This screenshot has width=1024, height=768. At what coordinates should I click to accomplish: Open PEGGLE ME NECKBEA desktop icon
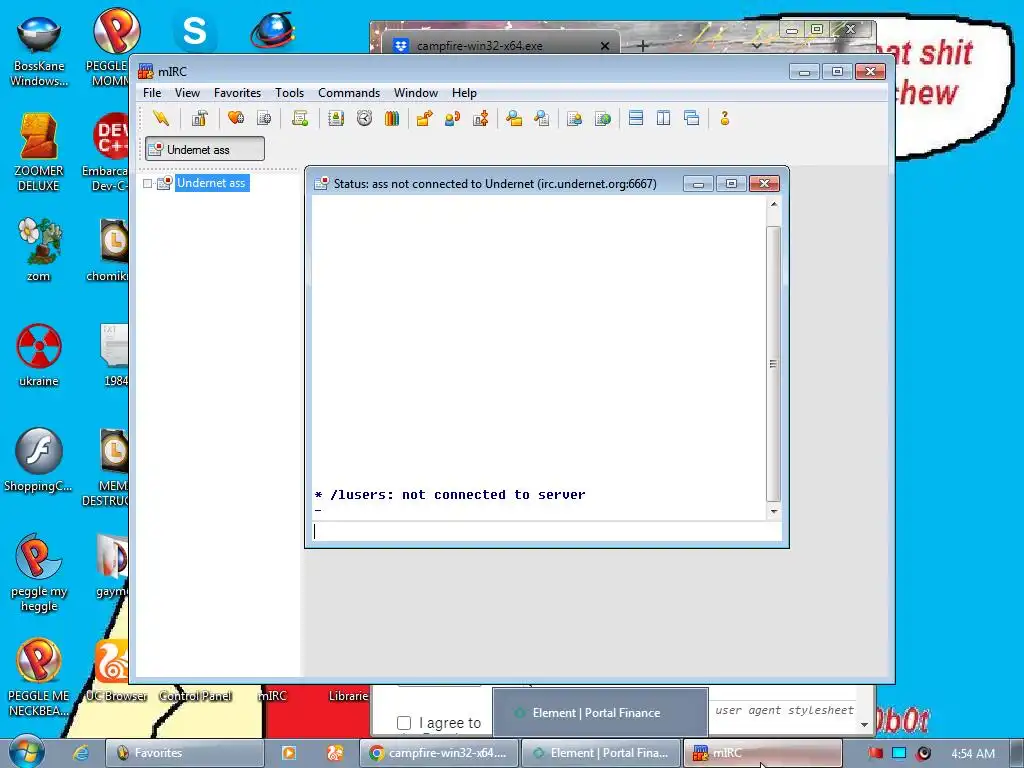coord(39,677)
